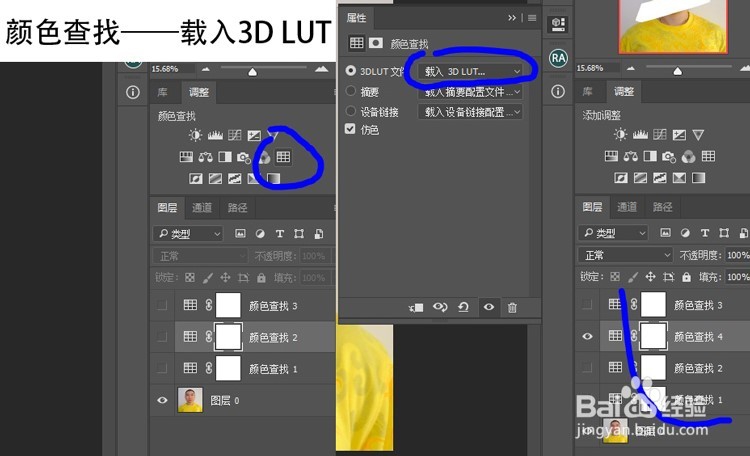Hide 图层 0 in left Layers panel
The height and width of the screenshot is (456, 750).
click(x=162, y=400)
